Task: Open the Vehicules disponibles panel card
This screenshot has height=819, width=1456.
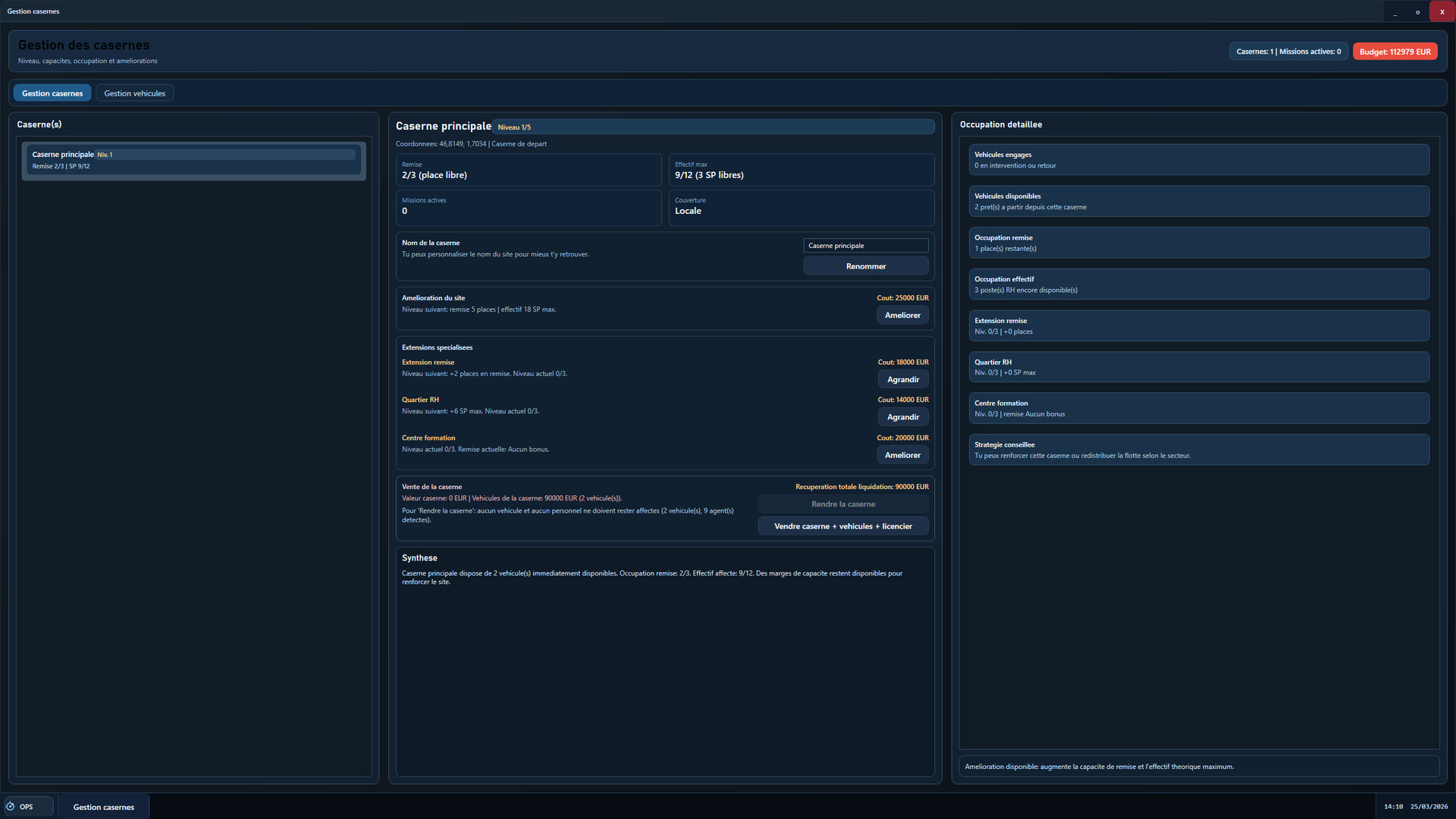Action: pos(1197,200)
